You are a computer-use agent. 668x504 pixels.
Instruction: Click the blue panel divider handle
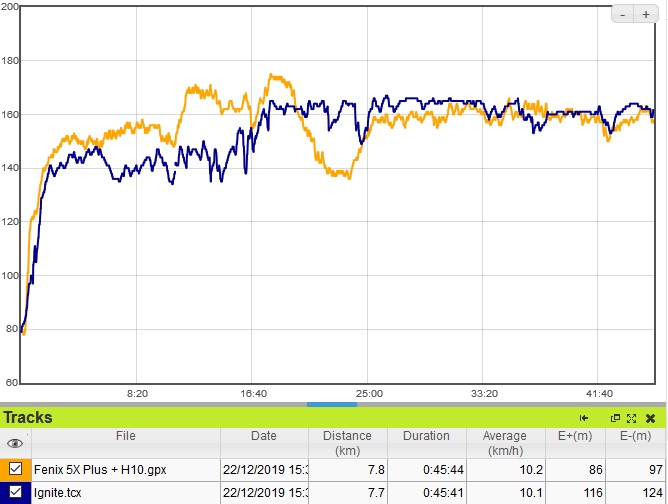coord(331,404)
